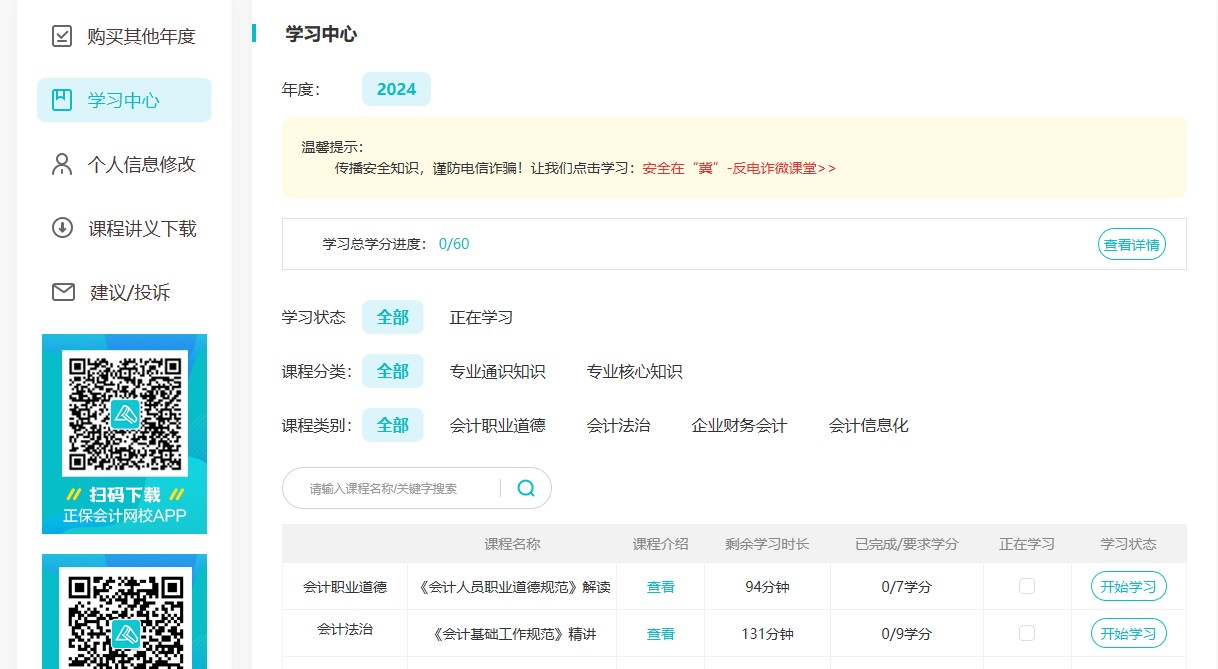Tick 正在学习 checkbox for 会计法治 course
Screen dimensions: 1218x669
pos(1026,633)
